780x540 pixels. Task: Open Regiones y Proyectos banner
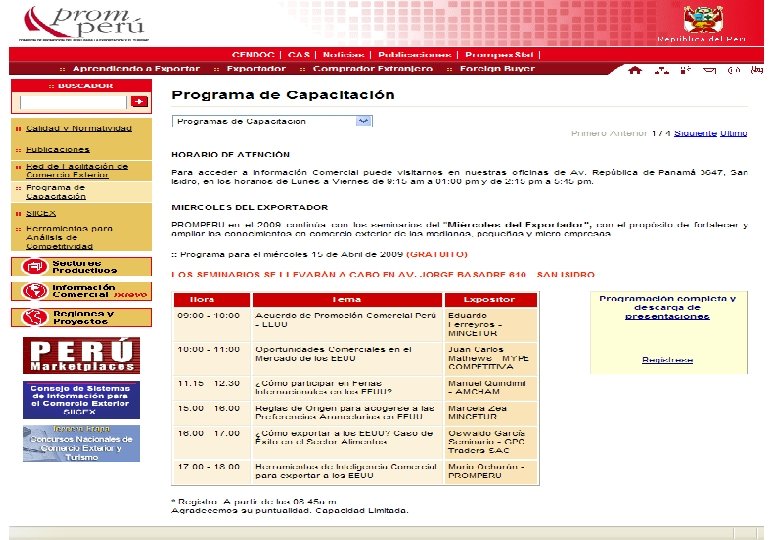coord(82,317)
